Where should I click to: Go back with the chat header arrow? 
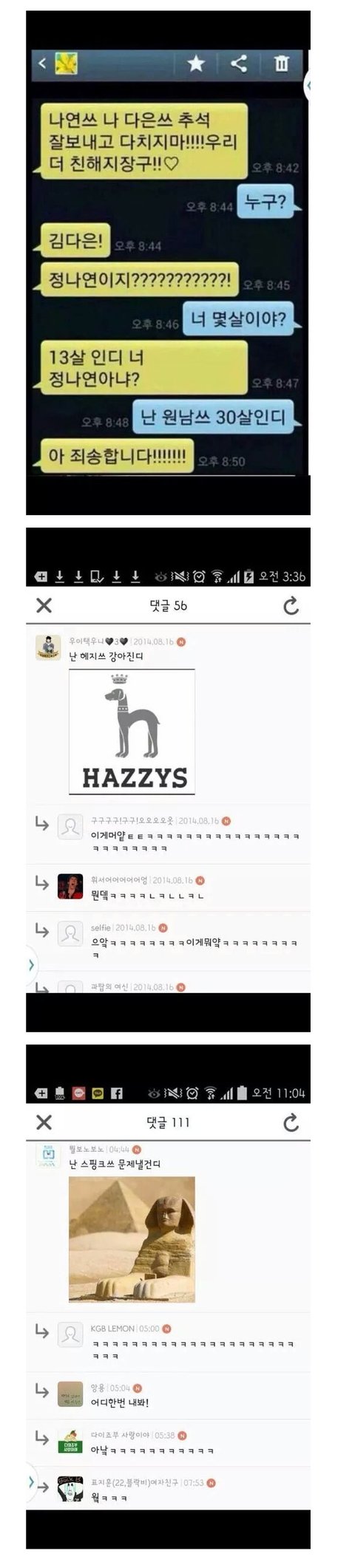(42, 64)
